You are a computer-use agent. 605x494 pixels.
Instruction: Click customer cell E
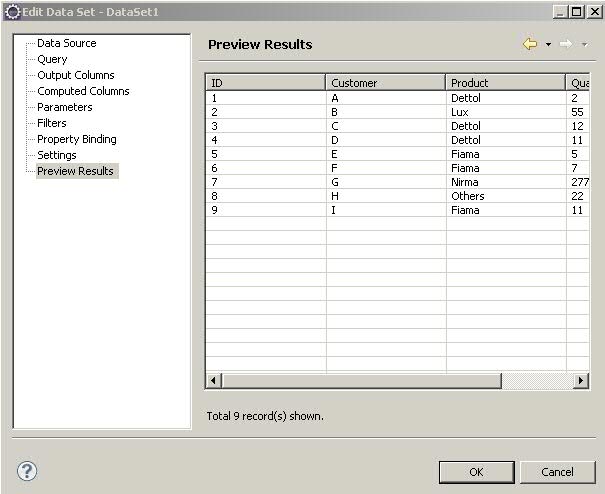coord(385,154)
